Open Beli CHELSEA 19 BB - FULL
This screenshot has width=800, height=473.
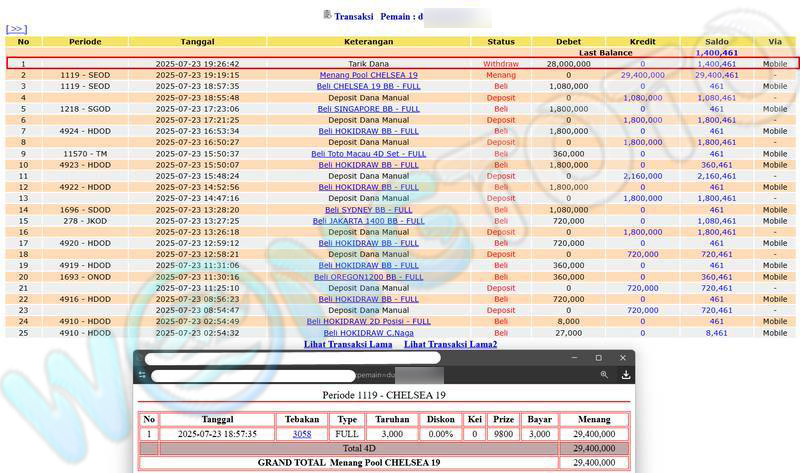pos(368,86)
